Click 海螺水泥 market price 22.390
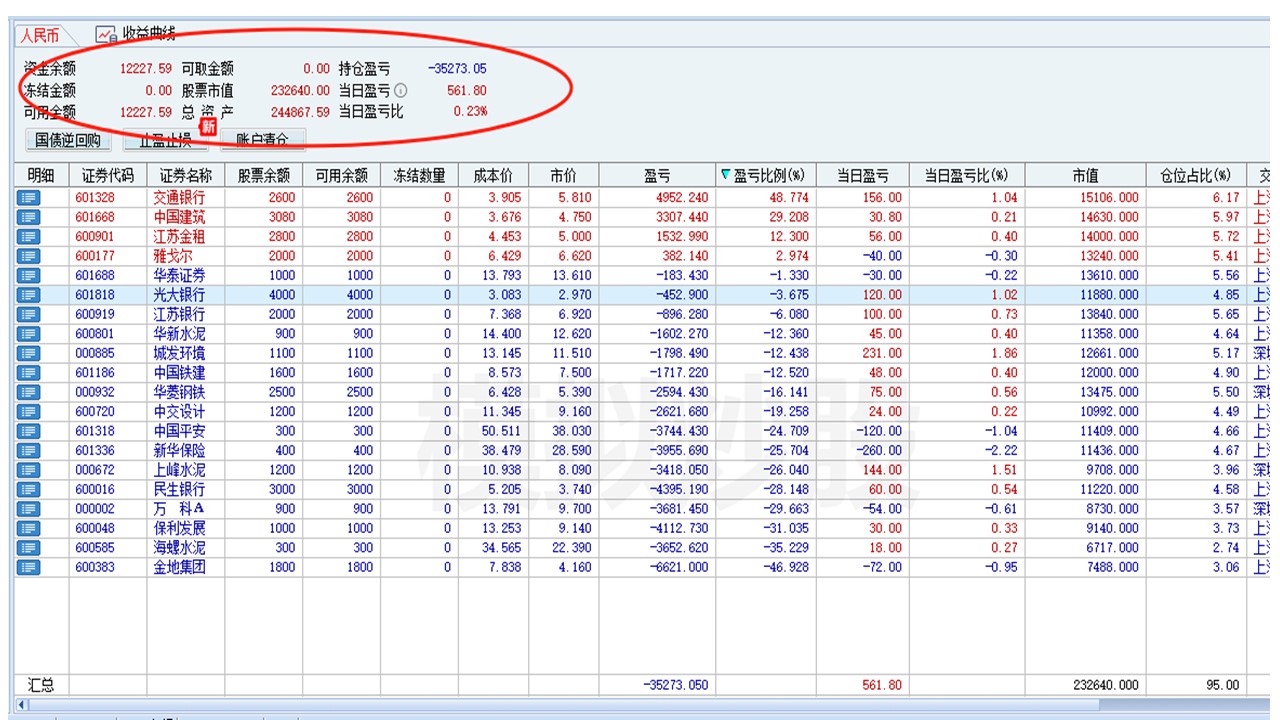Viewport: 1280px width, 720px height. (x=572, y=548)
